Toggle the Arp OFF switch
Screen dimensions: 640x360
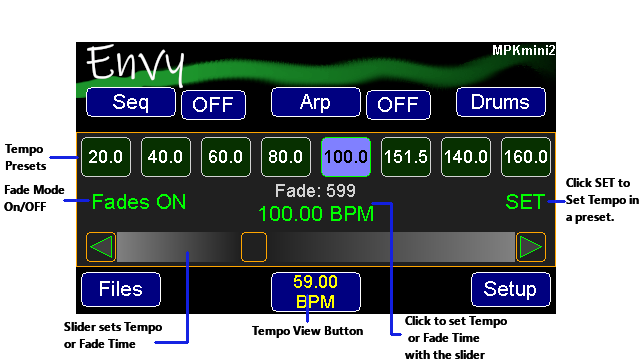click(x=398, y=105)
